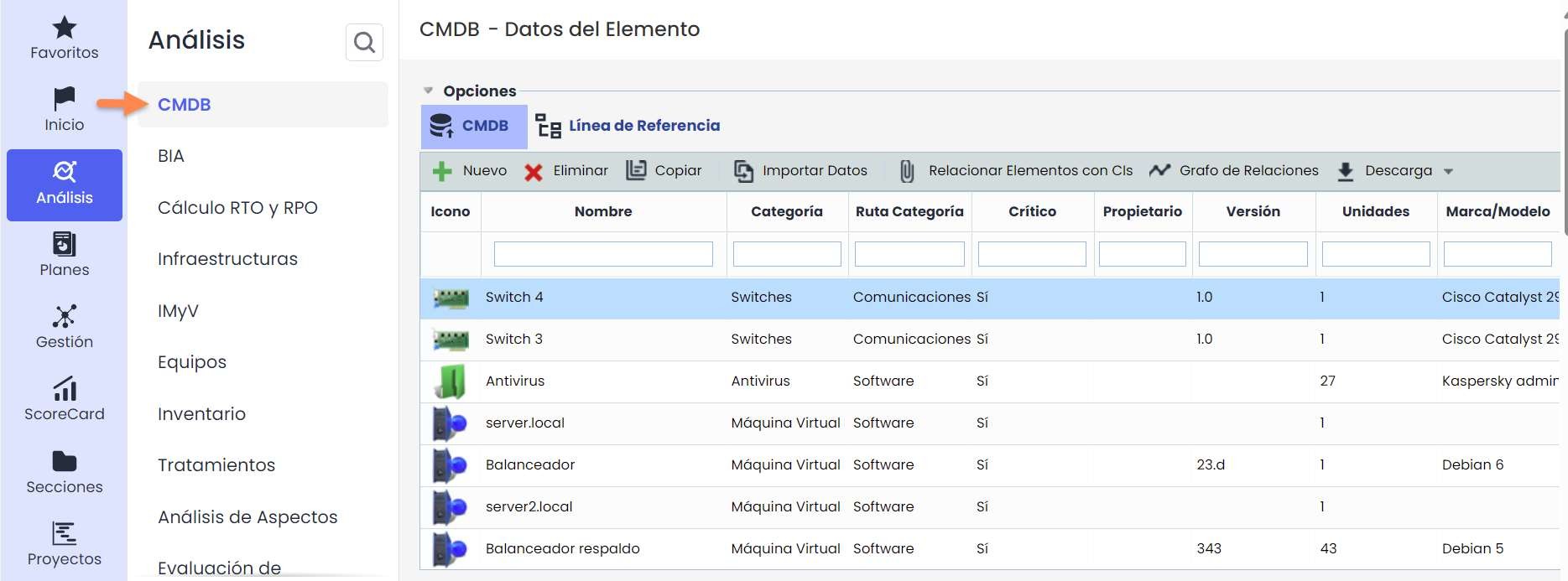Open Gestión network icon

point(64,317)
